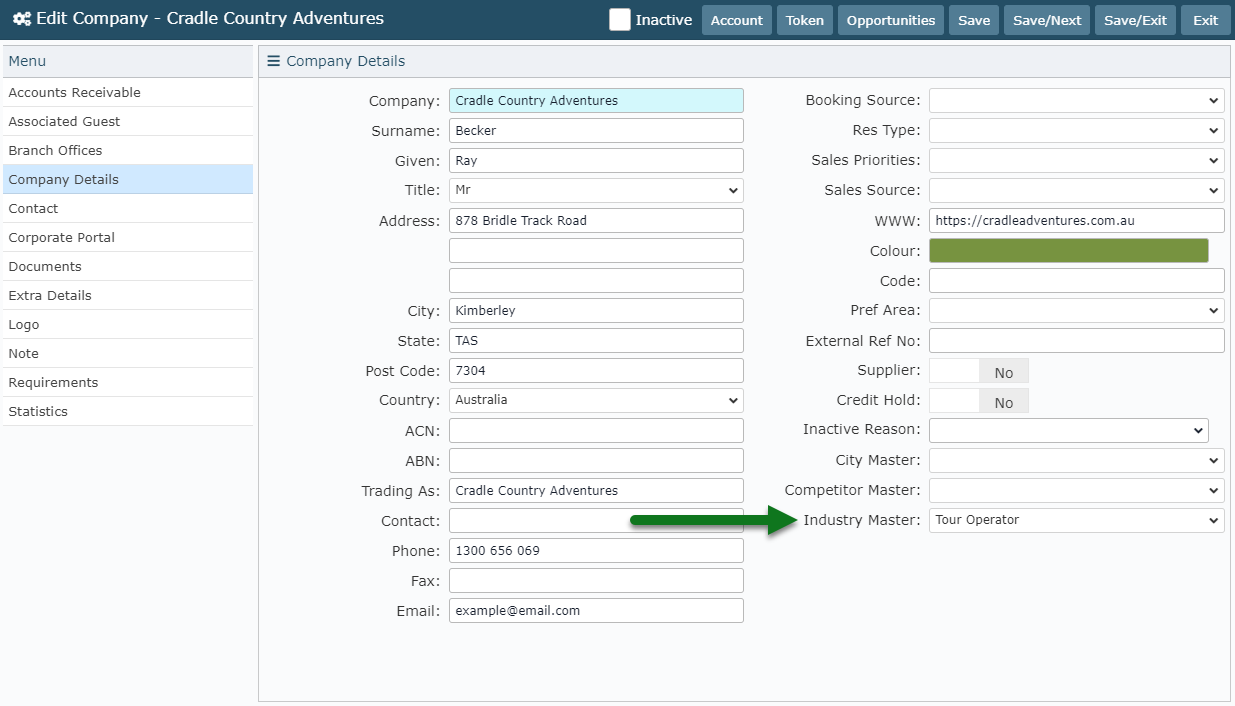This screenshot has height=706, width=1235.
Task: Toggle the Credit Hold switch
Action: (979, 401)
